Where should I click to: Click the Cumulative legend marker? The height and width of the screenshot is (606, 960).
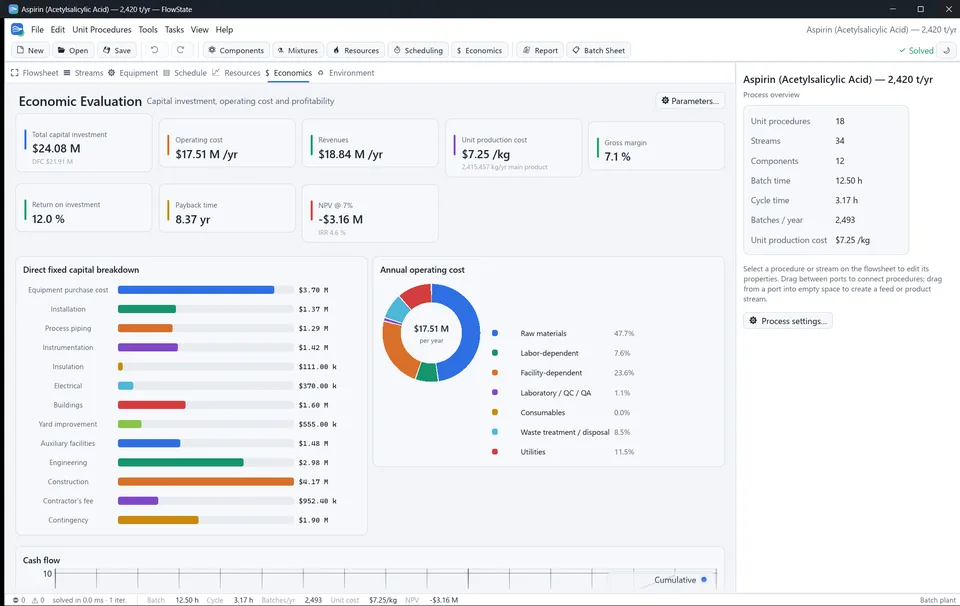[704, 579]
